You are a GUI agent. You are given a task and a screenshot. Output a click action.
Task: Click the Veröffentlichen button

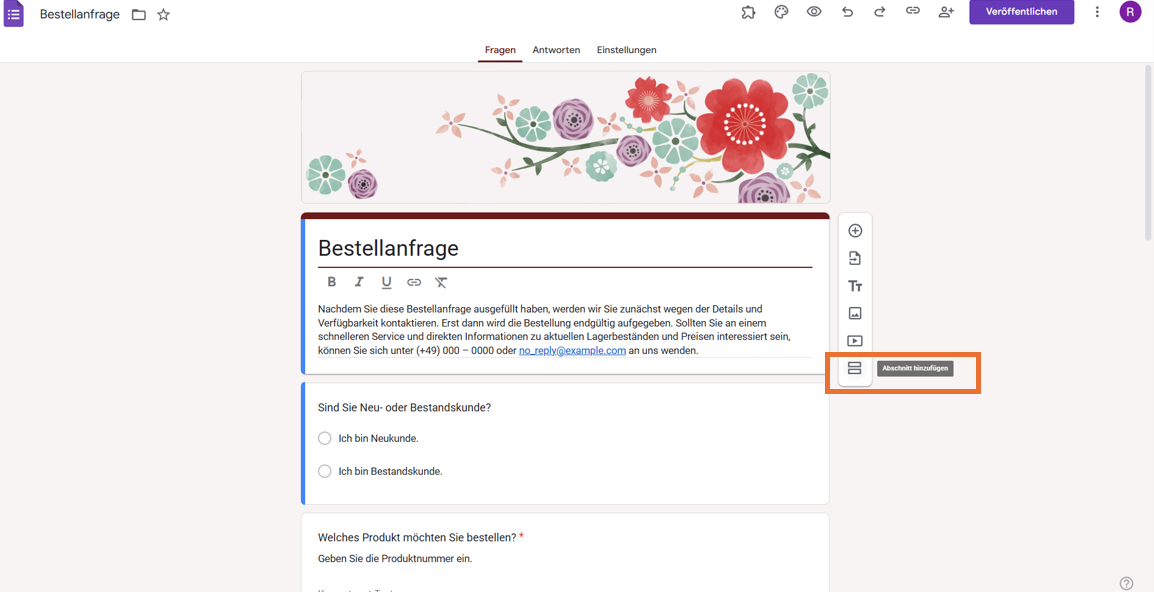1021,12
